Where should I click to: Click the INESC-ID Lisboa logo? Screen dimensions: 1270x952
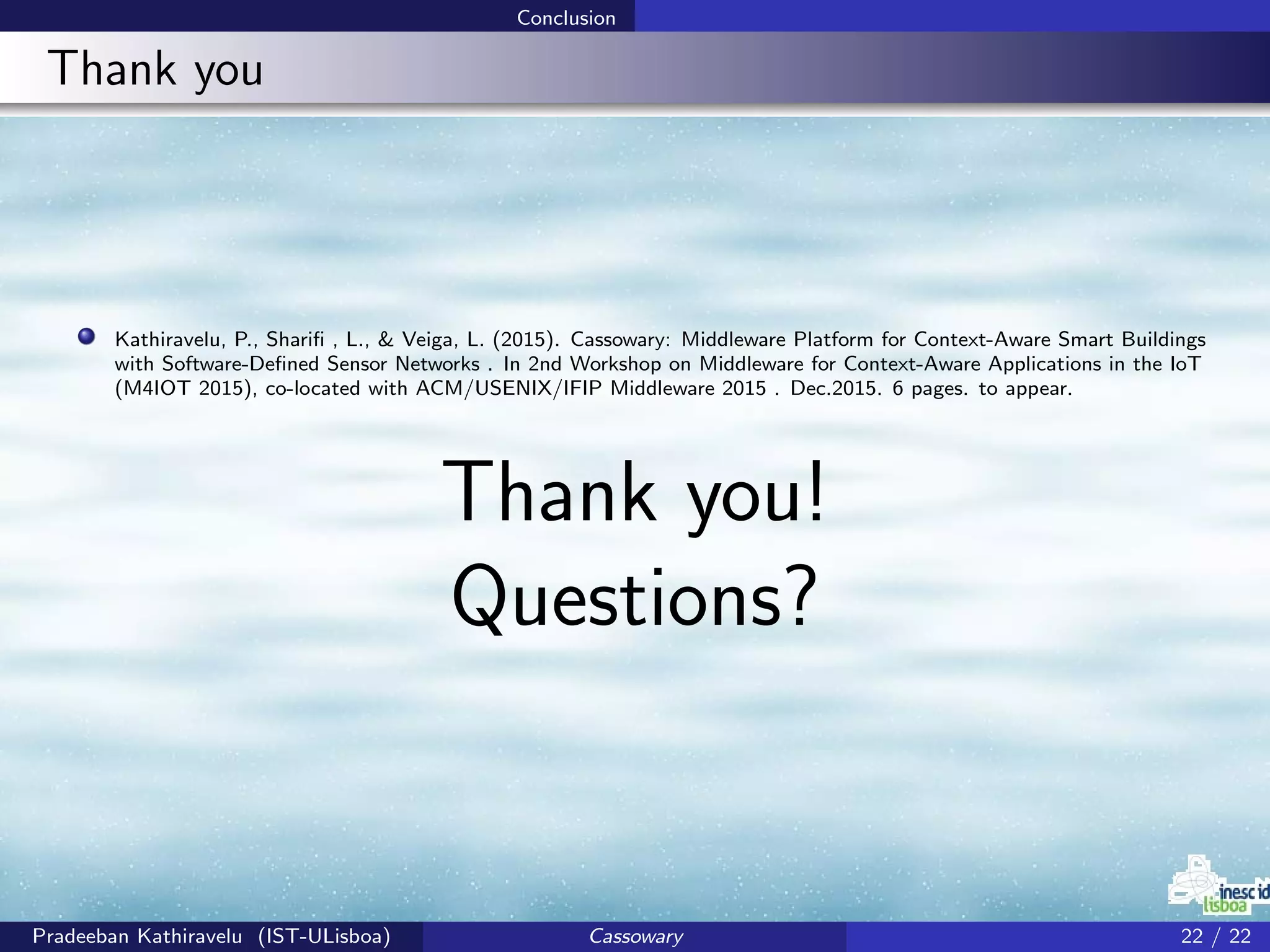pos(1219,884)
